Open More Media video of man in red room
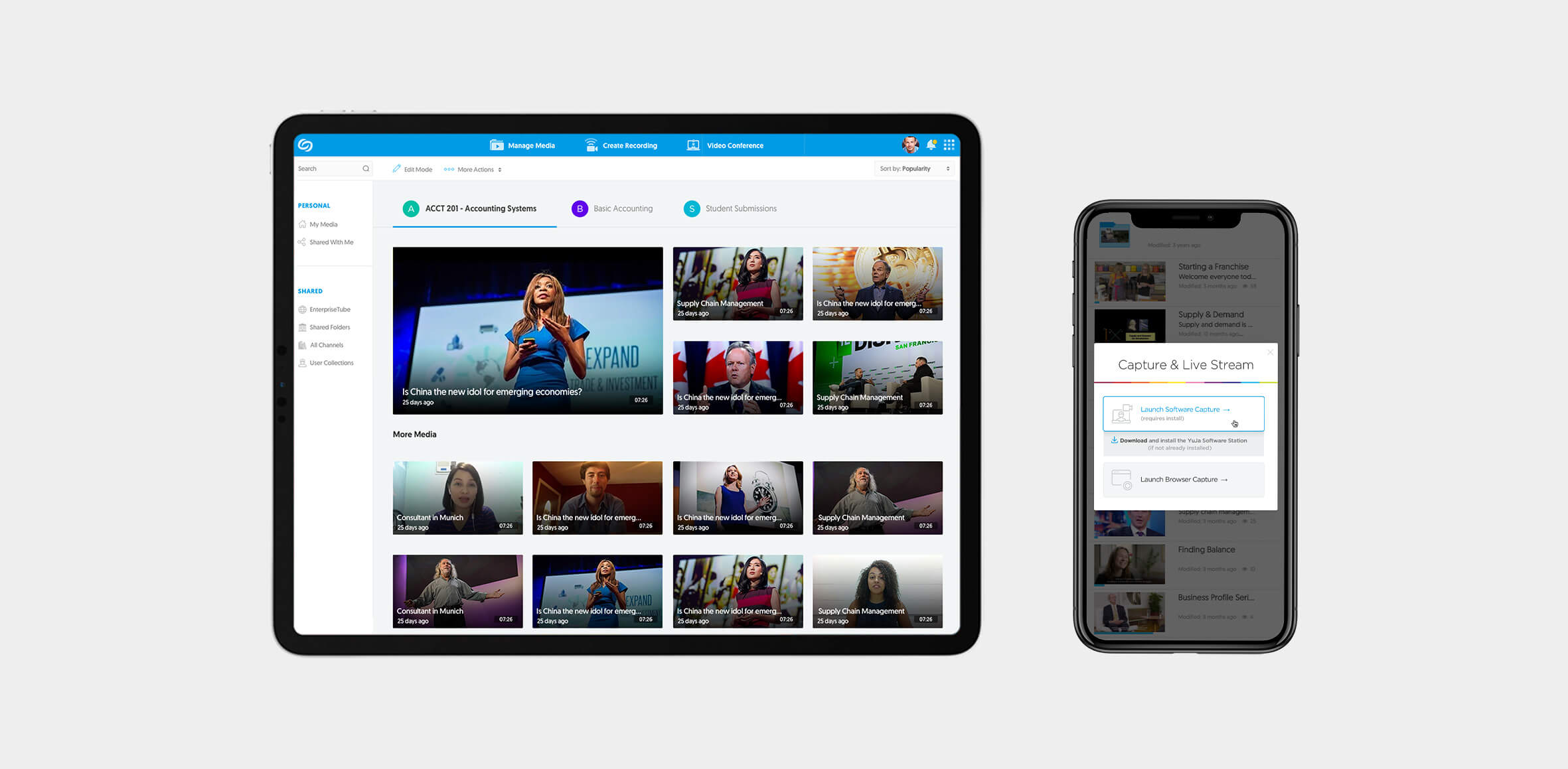 click(x=597, y=498)
